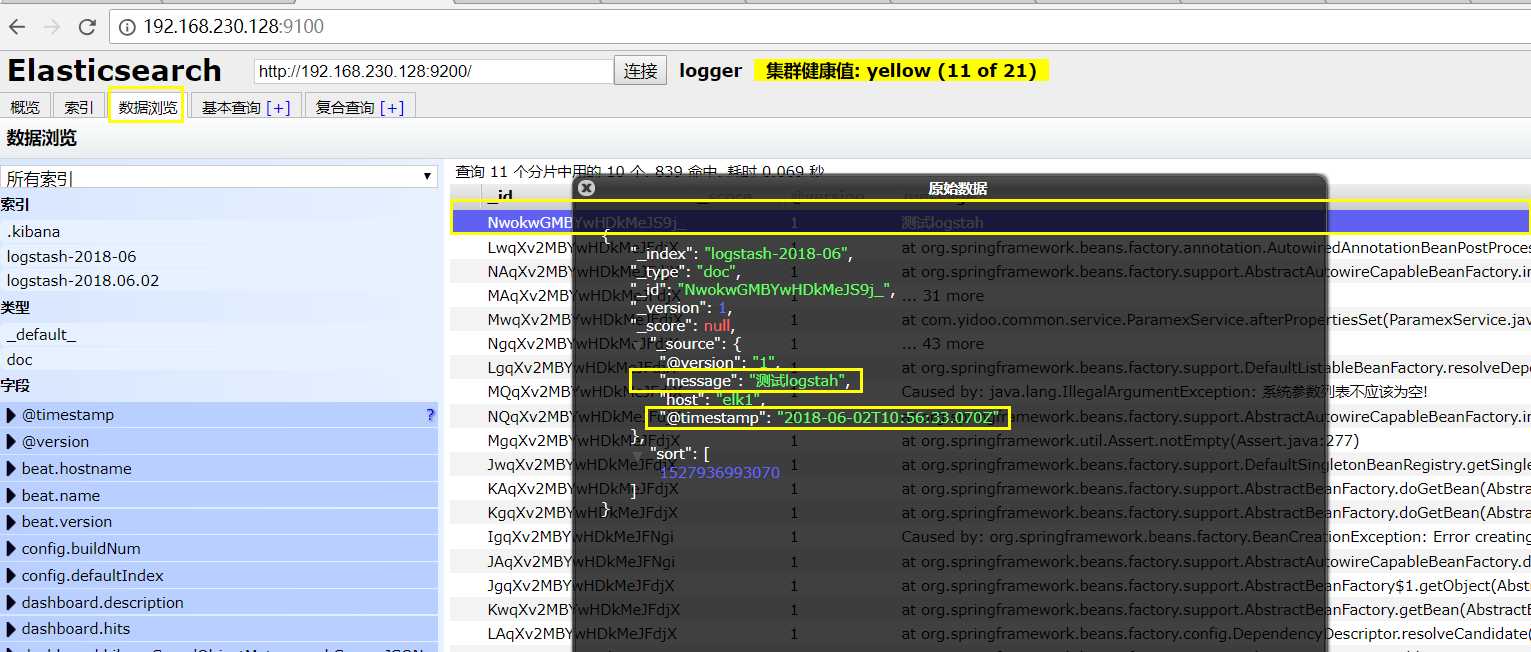Open the row mentioning DefaultSingletonBeanRegistry
The width and height of the screenshot is (1531, 652).
pyautogui.click(x=991, y=465)
